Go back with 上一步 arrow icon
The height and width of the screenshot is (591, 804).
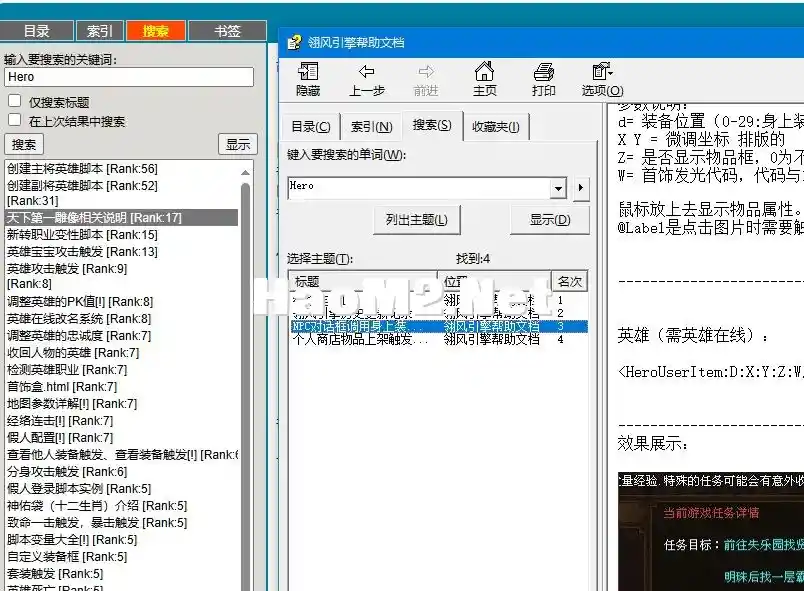(367, 72)
